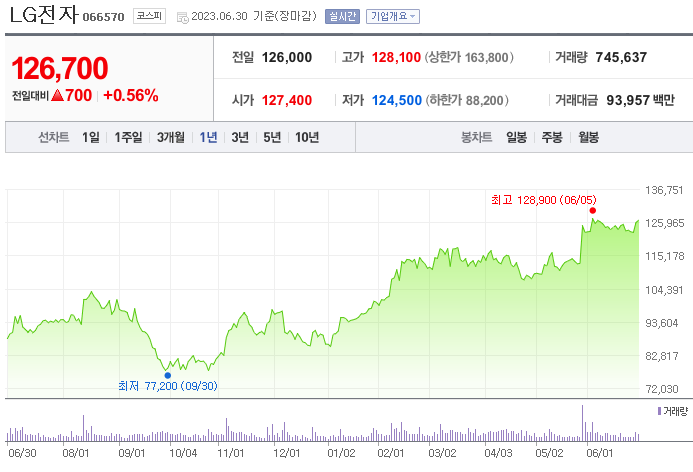Select the 1주일 line chart tab
Image resolution: width=693 pixels, height=472 pixels.
(128, 137)
